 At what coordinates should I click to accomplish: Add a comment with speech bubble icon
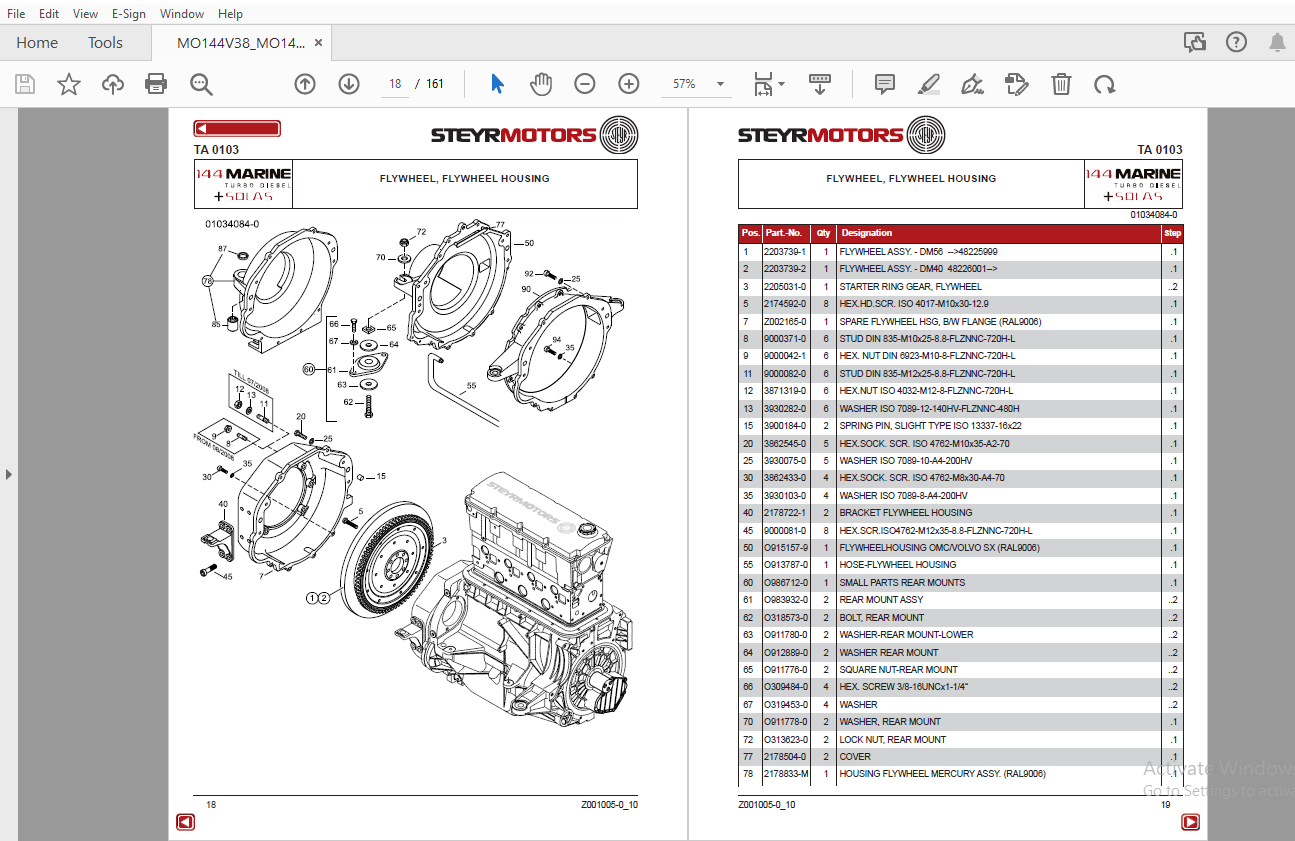tap(885, 84)
